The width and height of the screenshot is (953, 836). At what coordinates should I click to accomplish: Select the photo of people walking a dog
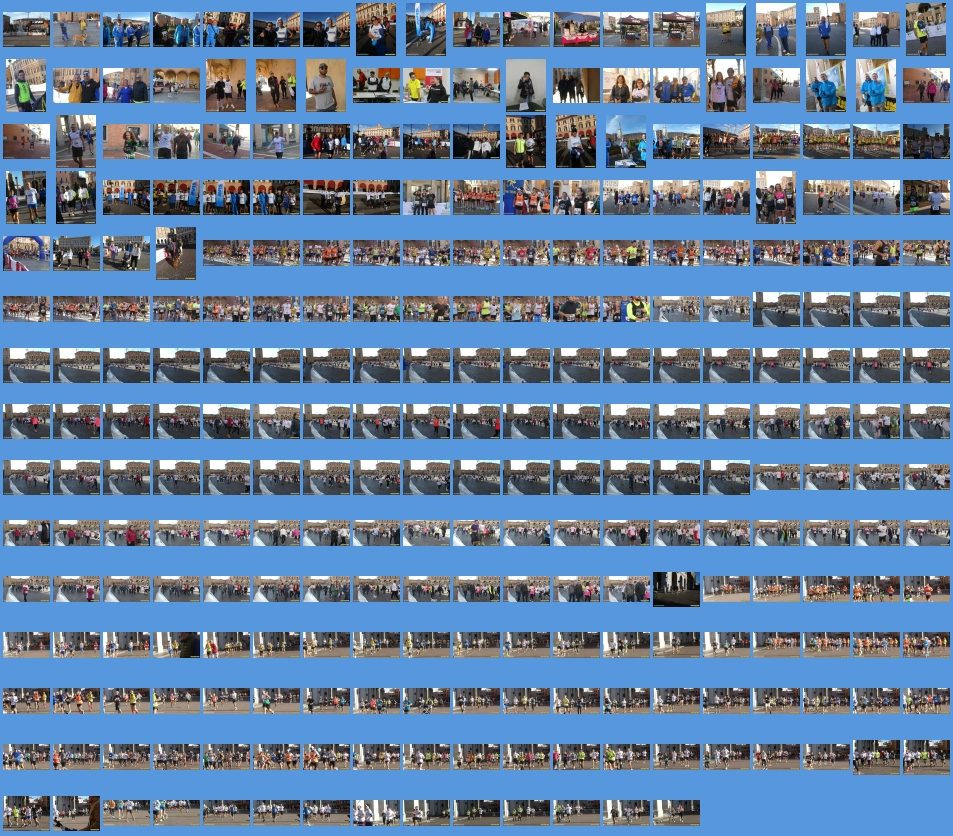pos(76,30)
